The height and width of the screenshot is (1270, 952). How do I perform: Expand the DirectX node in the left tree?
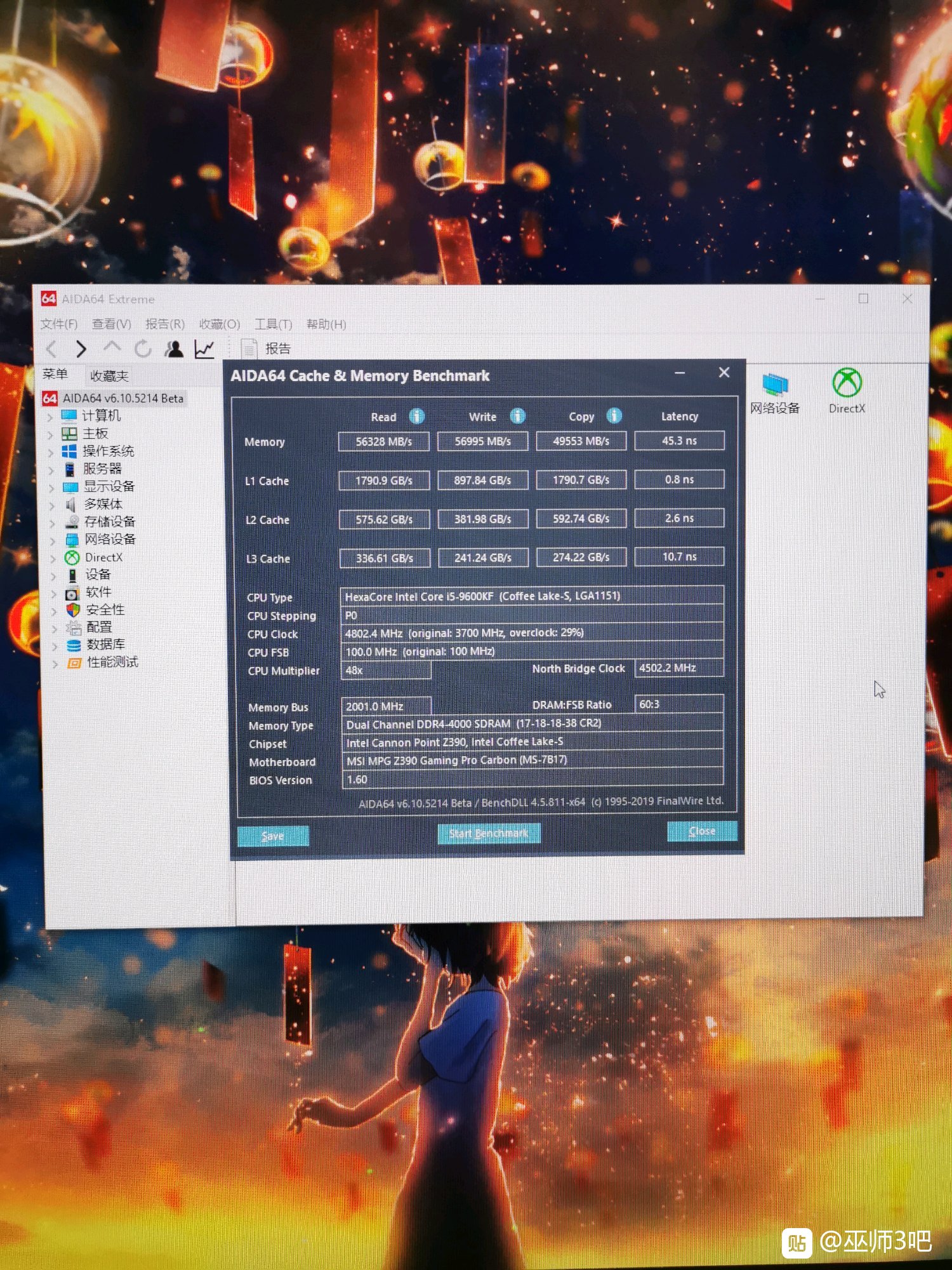pyautogui.click(x=53, y=559)
